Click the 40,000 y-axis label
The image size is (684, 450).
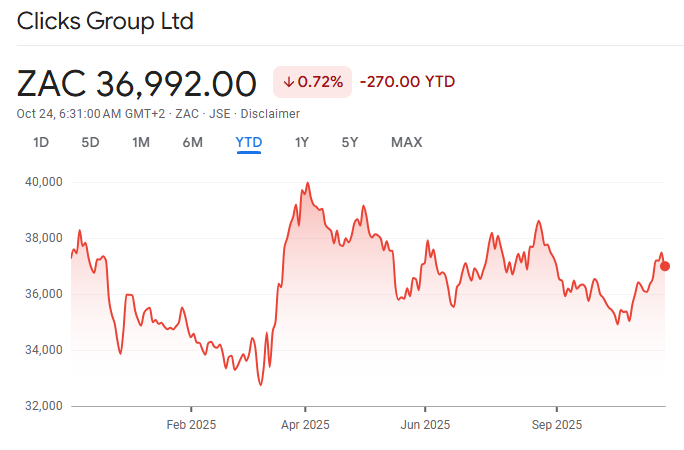pyautogui.click(x=43, y=182)
